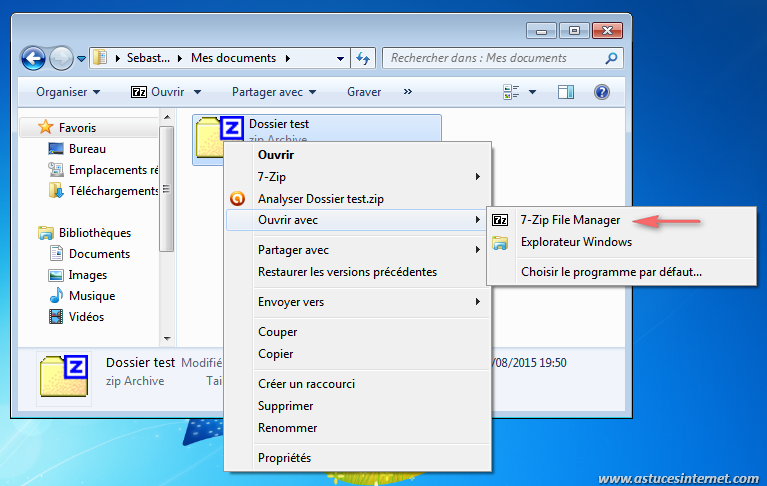The image size is (767, 486).
Task: Open the view options dropdown arrow
Action: click(532, 92)
